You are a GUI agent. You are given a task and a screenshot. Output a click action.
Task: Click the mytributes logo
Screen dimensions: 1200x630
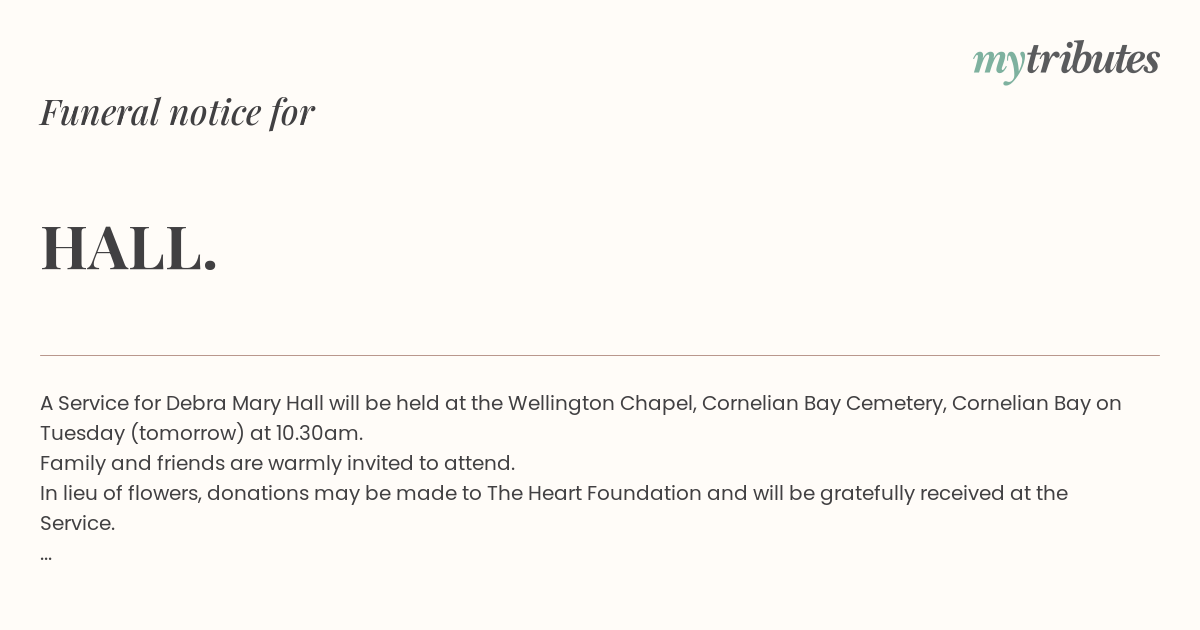(x=1066, y=60)
